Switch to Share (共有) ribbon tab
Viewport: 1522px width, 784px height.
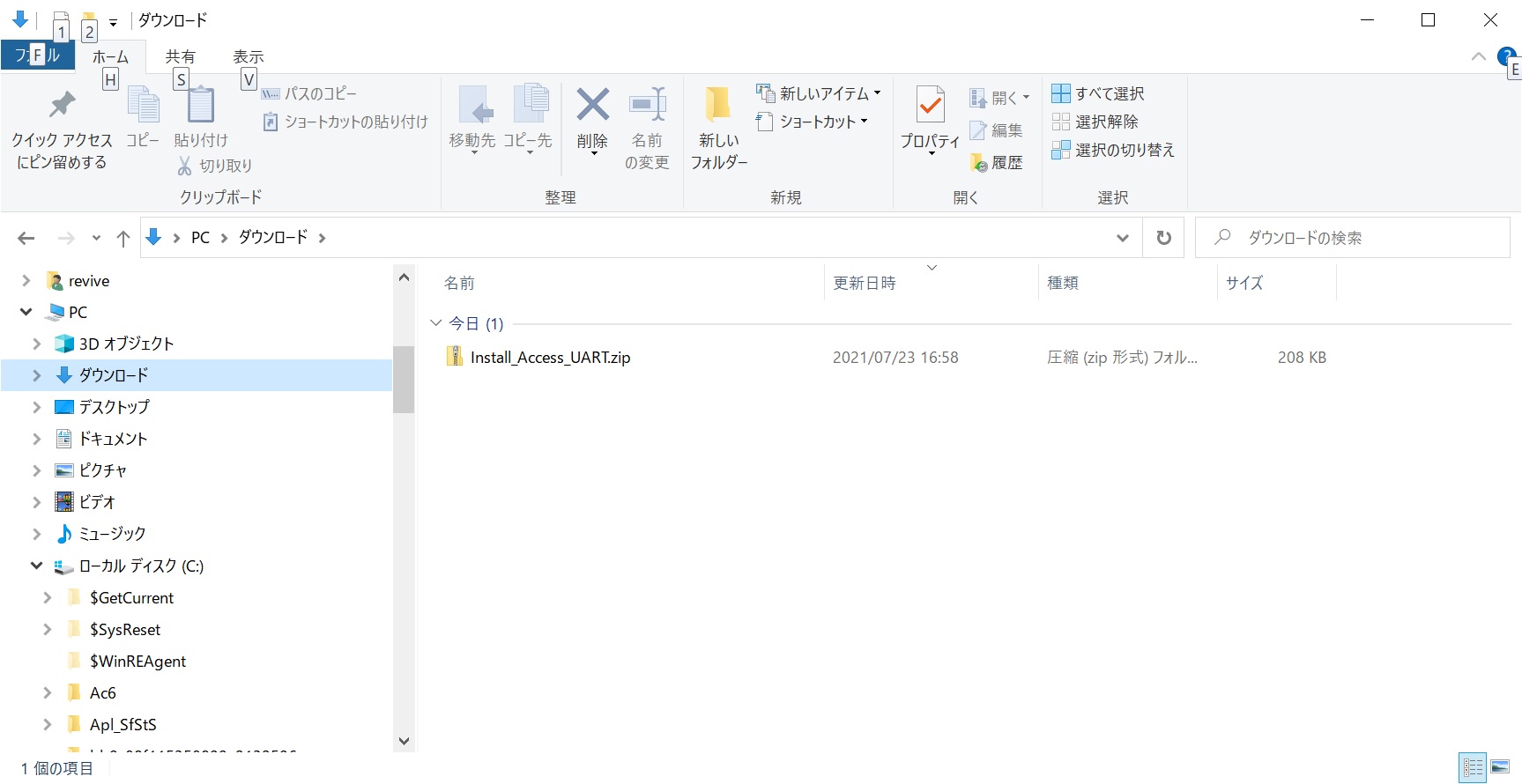point(181,56)
